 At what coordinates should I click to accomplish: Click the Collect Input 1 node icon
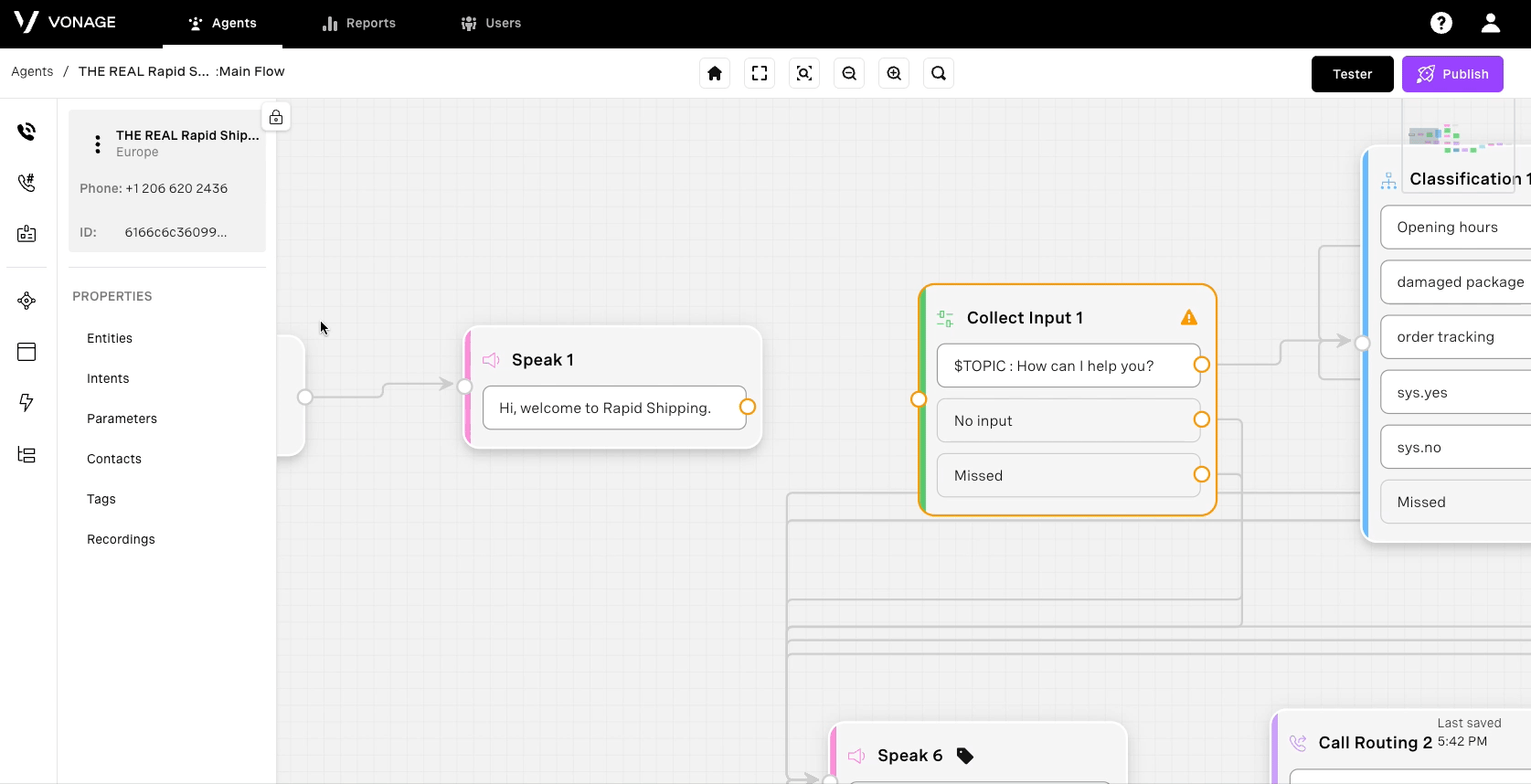click(x=945, y=318)
